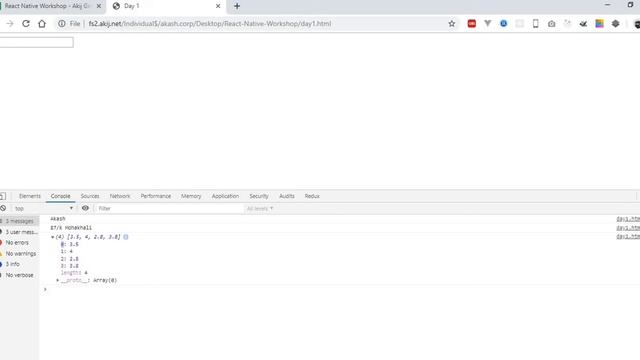
Task: Open the Security DevTools tab
Action: (259, 196)
